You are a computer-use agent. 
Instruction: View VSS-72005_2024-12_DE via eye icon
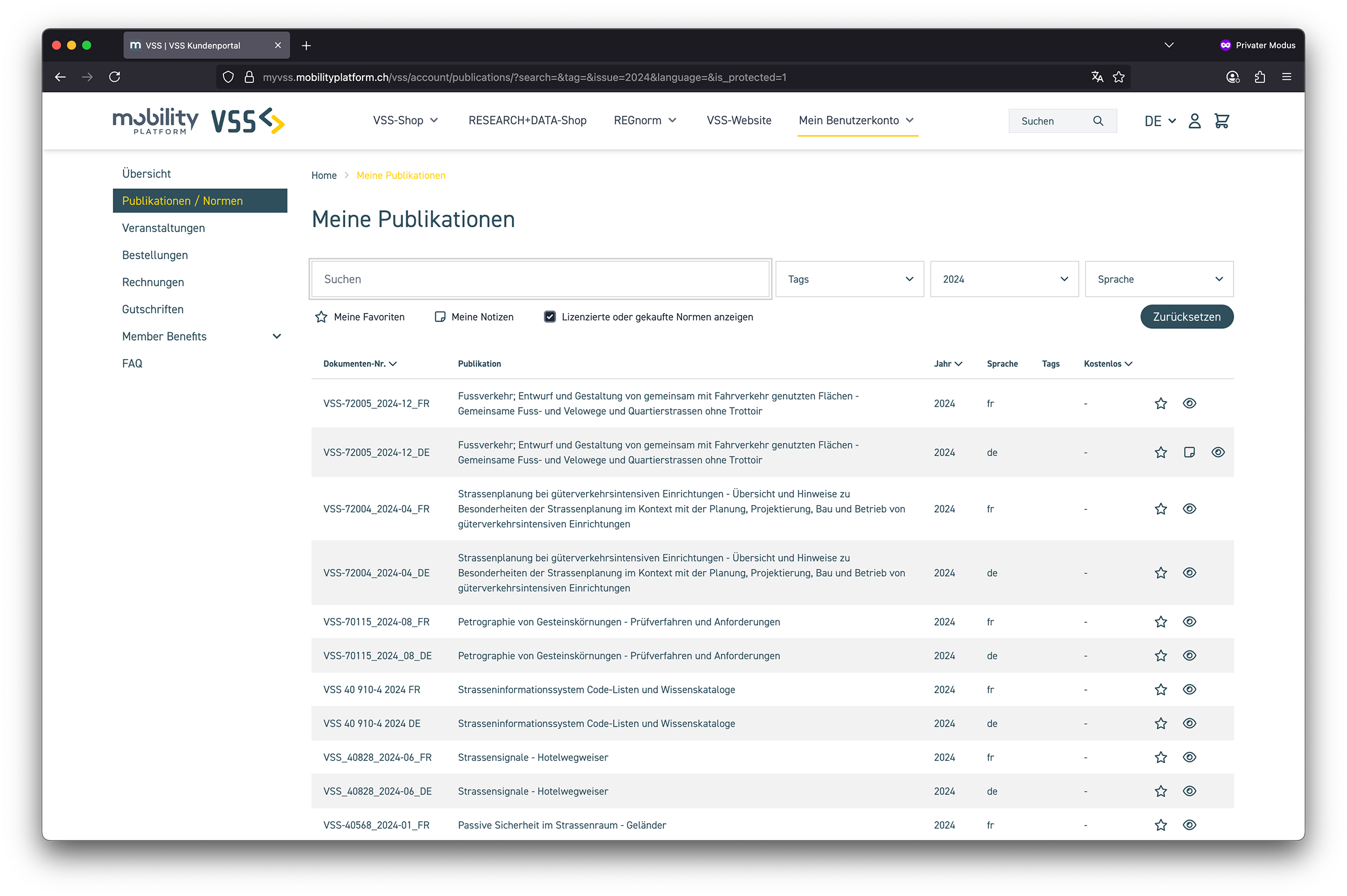click(x=1217, y=453)
